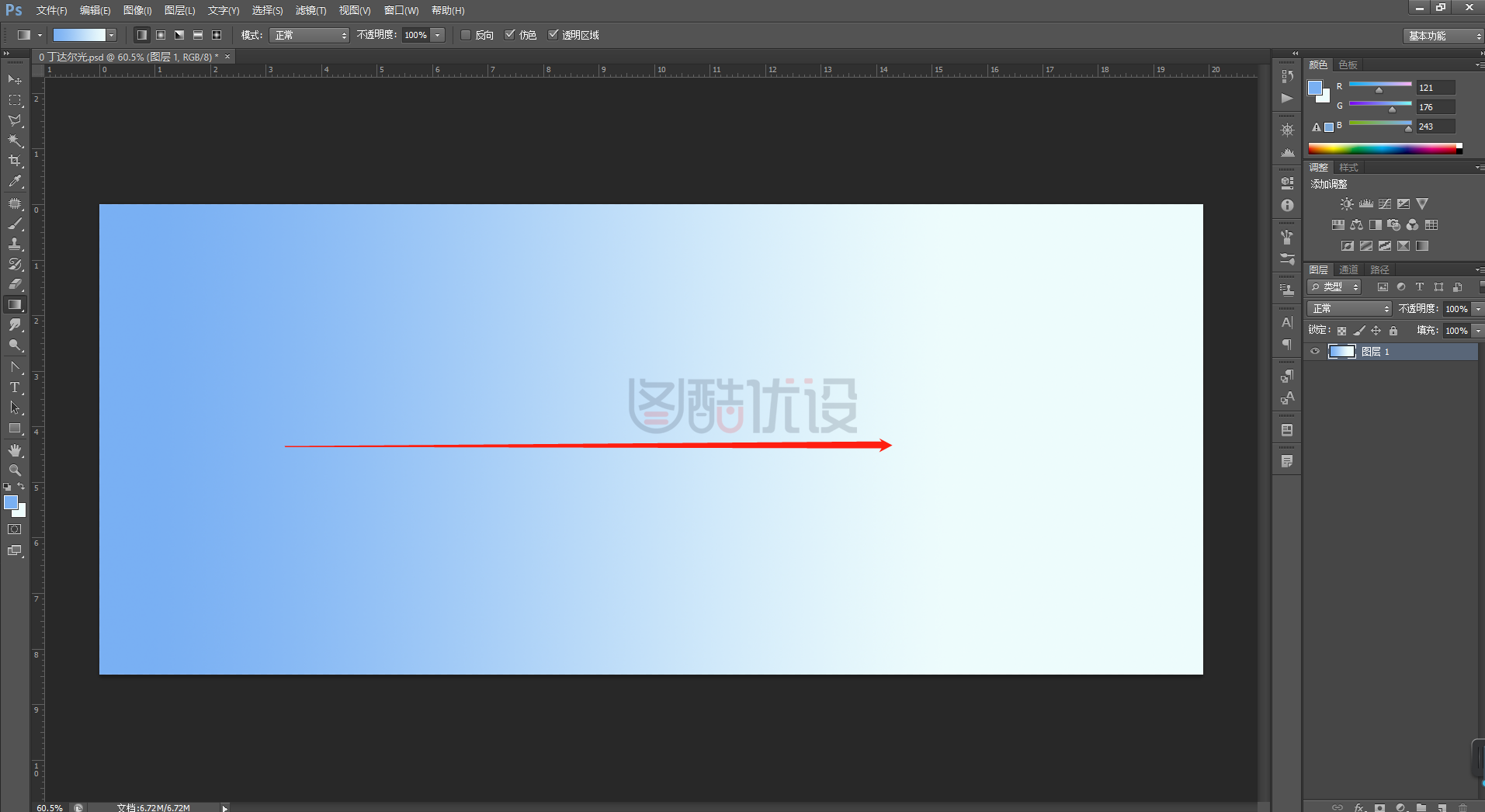Open the Histogram panel icon

click(1288, 152)
